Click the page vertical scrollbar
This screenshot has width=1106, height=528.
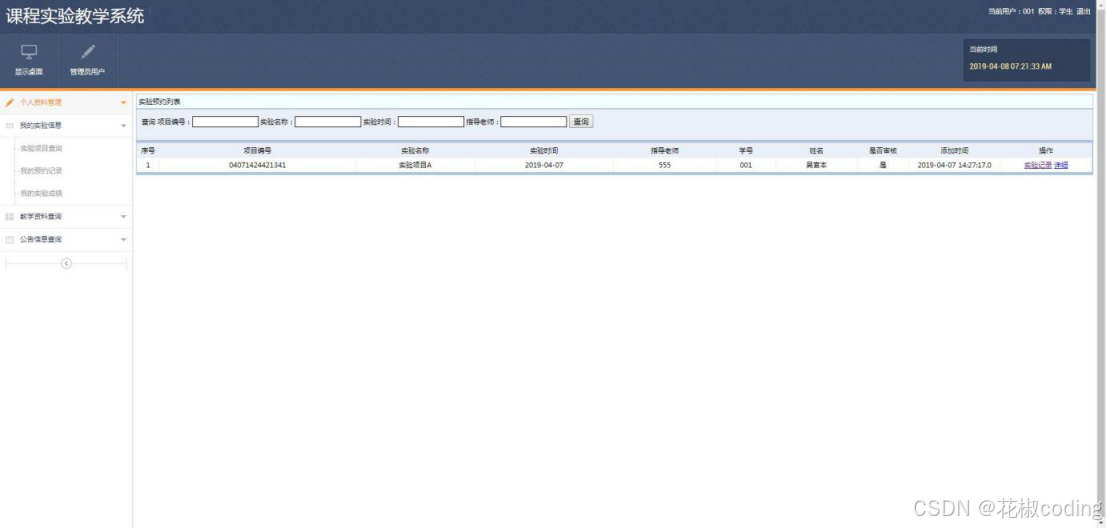[1101, 264]
